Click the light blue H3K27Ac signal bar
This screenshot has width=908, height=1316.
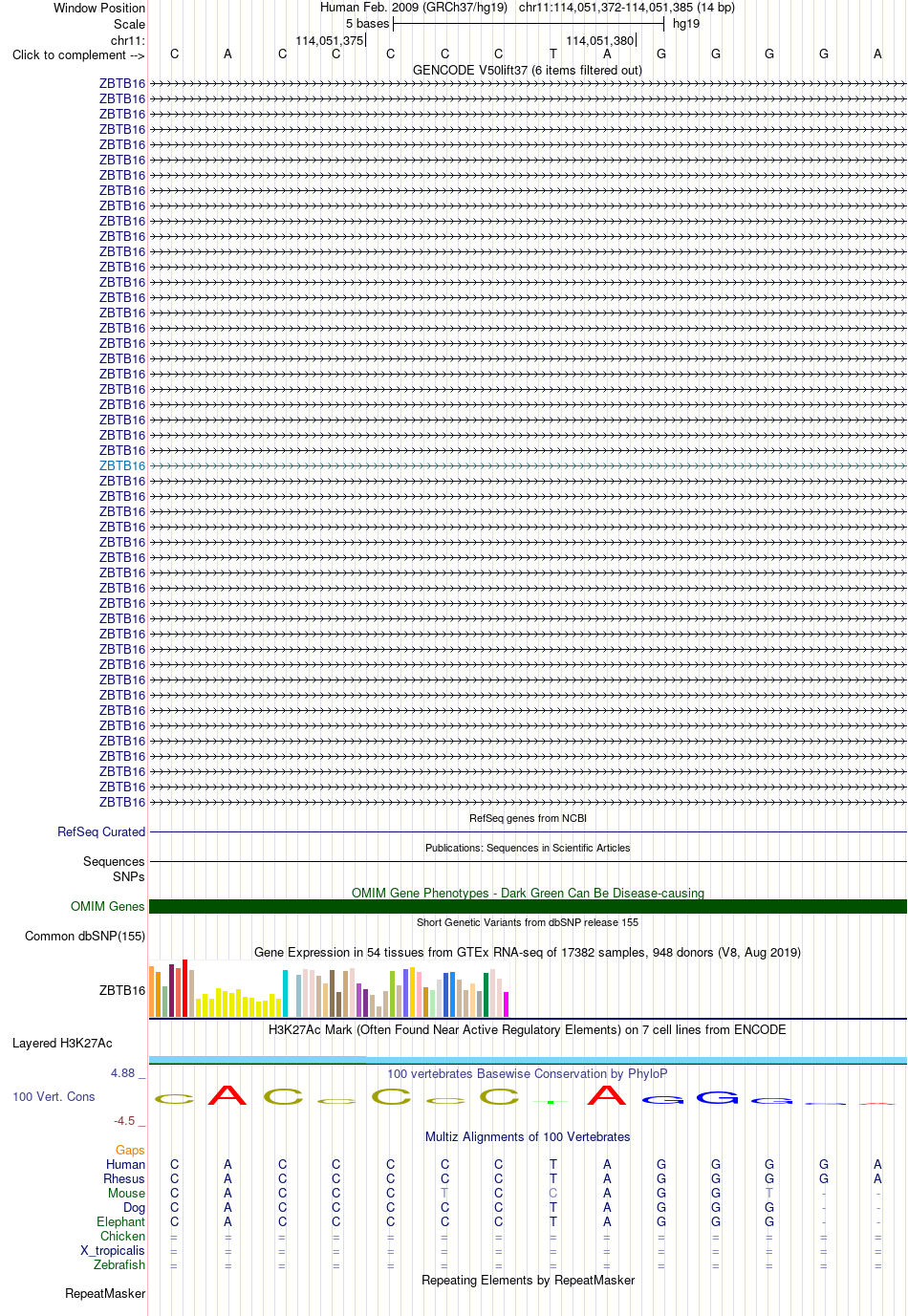(528, 1060)
